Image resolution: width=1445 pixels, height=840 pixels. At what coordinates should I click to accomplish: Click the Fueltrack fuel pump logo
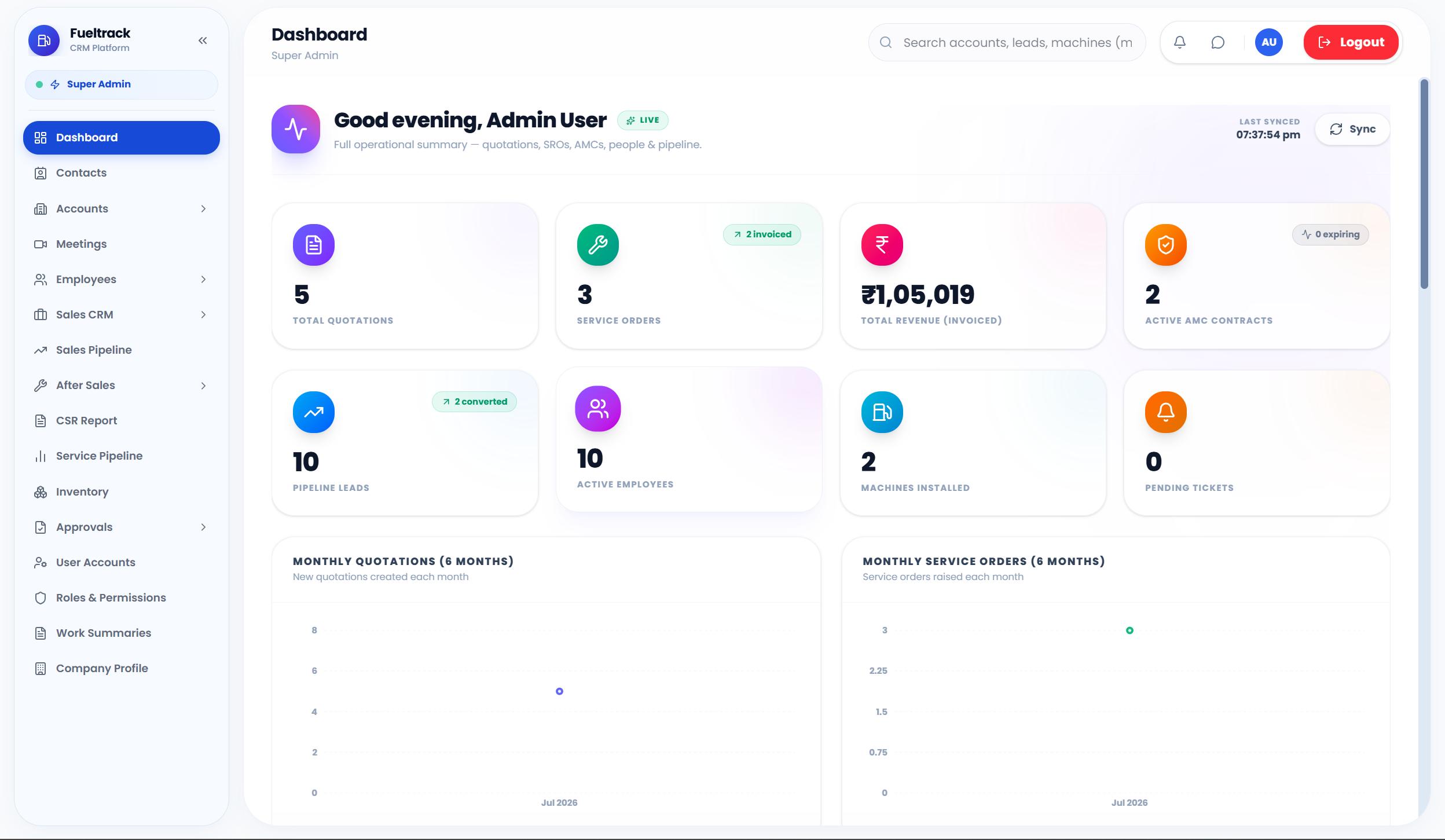click(x=44, y=41)
